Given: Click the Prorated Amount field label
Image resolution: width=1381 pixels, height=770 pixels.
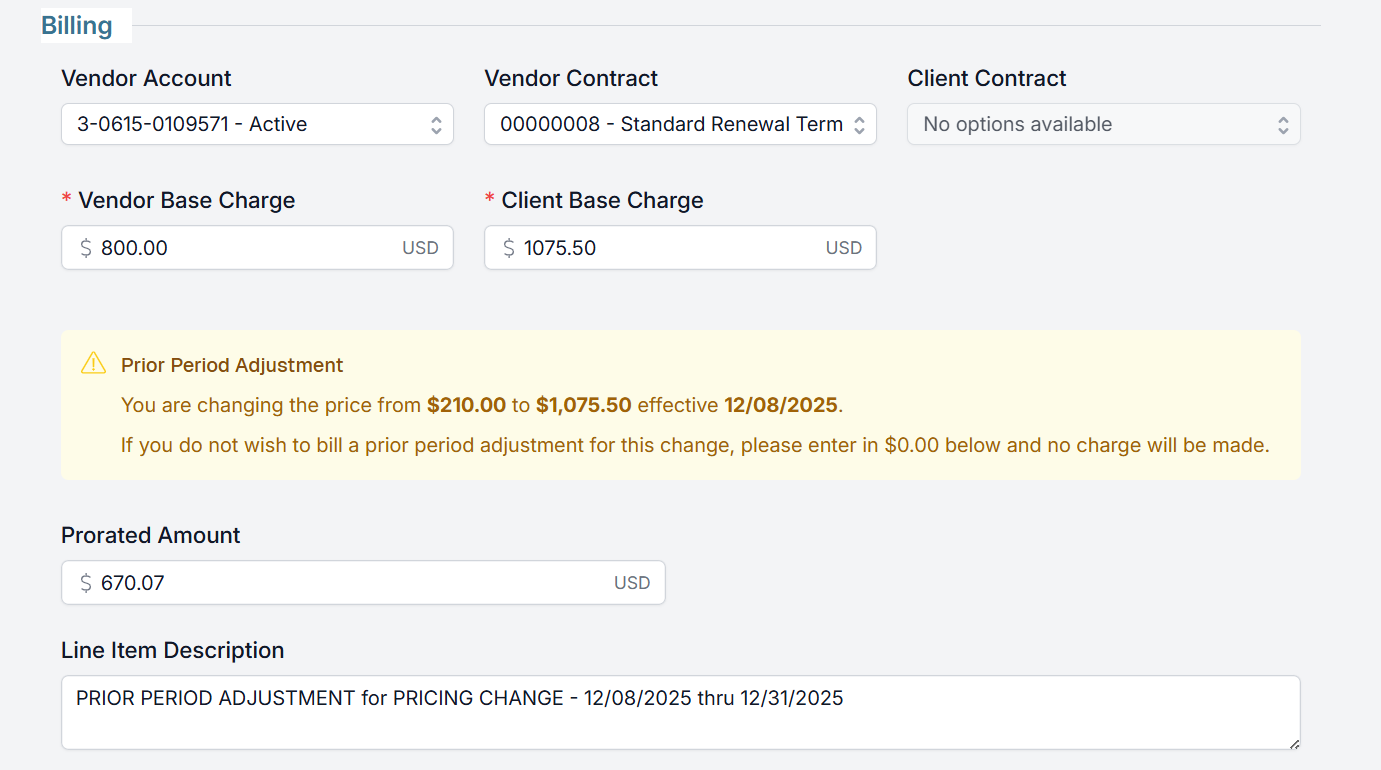Looking at the screenshot, I should pyautogui.click(x=151, y=535).
